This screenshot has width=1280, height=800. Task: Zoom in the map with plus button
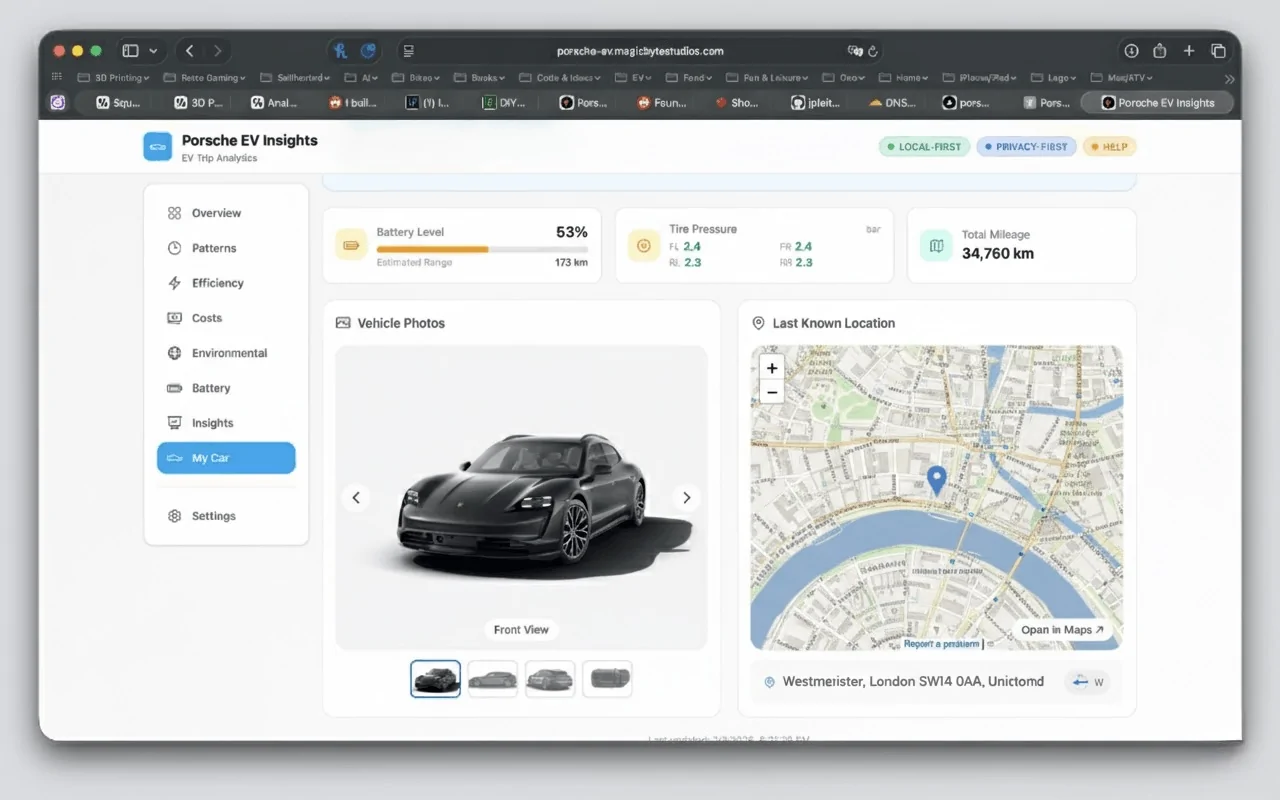tap(771, 368)
